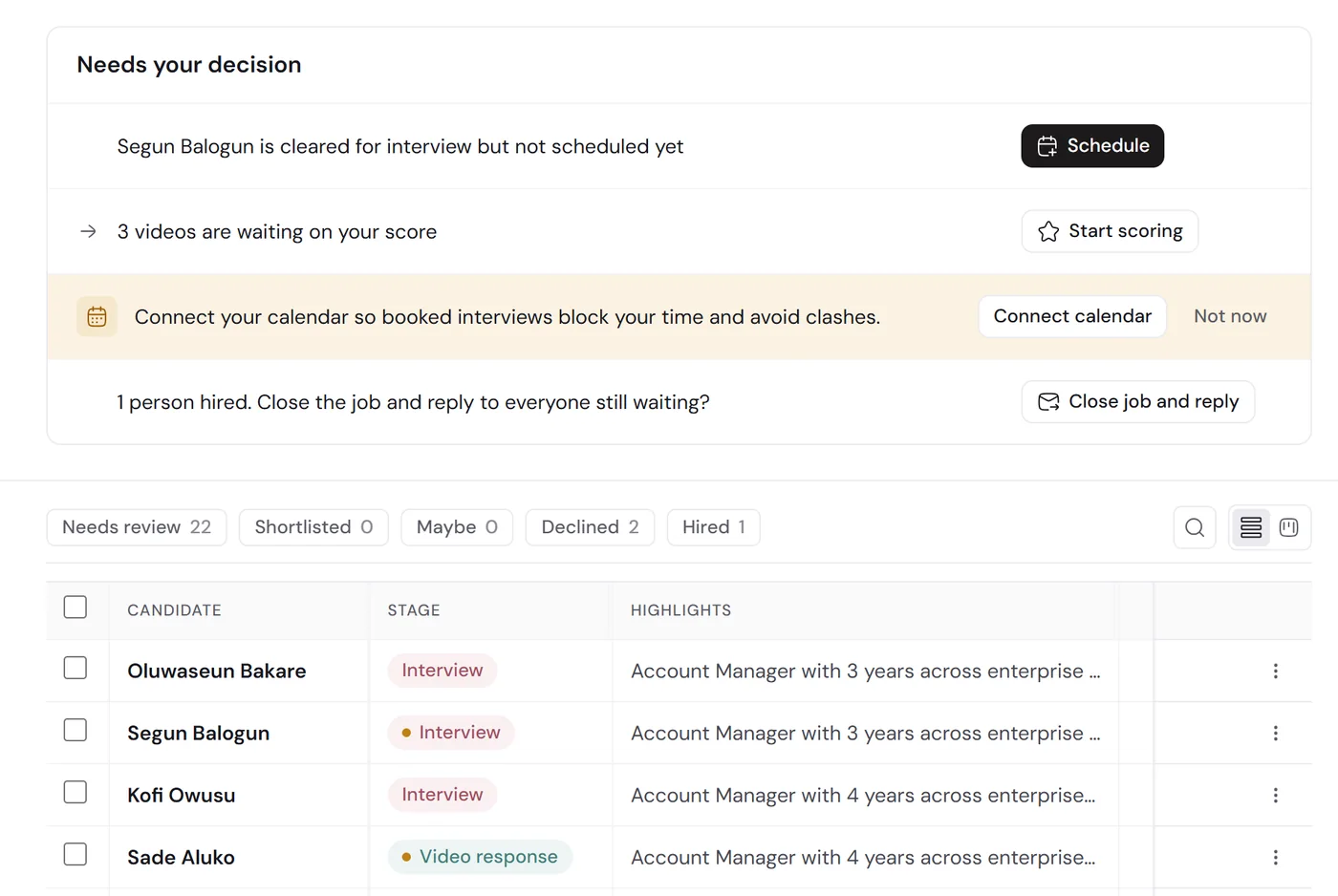Open Sade Aluko's candidate profile

coord(182,858)
